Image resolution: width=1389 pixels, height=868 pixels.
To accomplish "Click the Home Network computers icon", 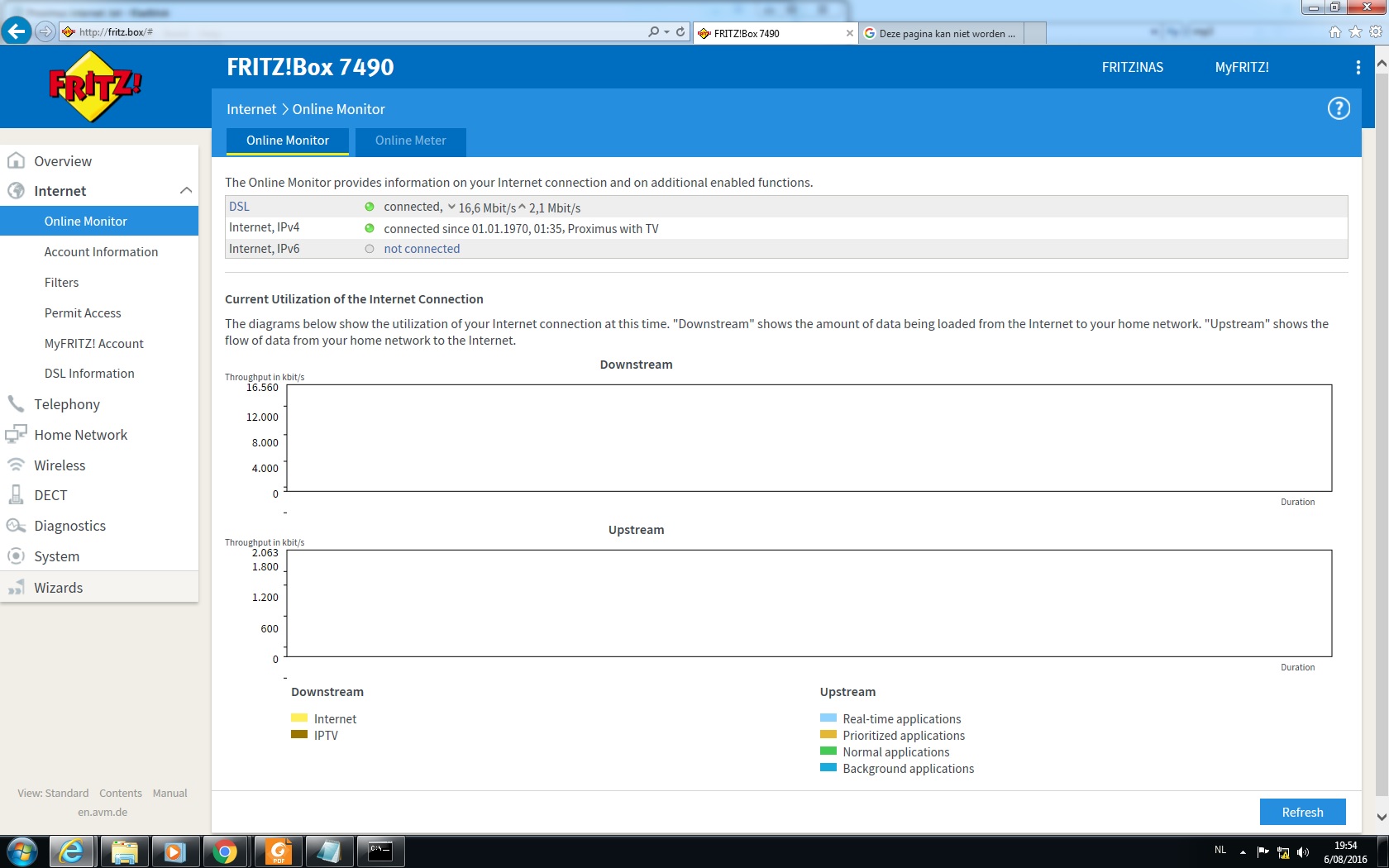I will click(x=16, y=435).
